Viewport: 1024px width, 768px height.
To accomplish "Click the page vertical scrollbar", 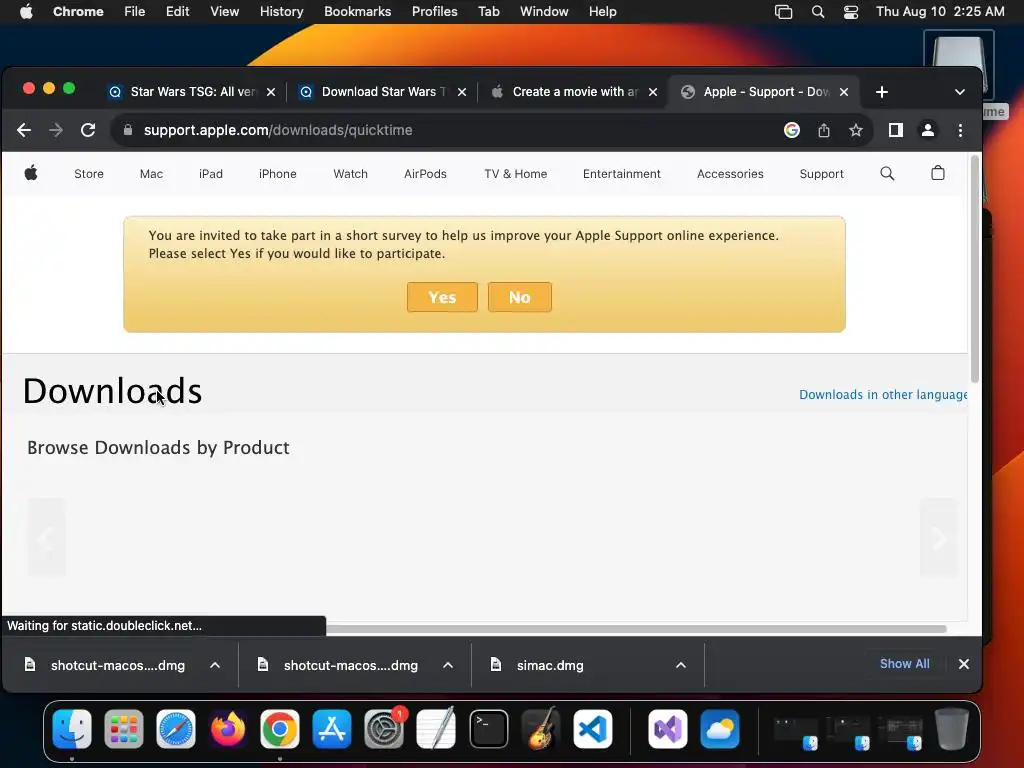I will tap(974, 269).
